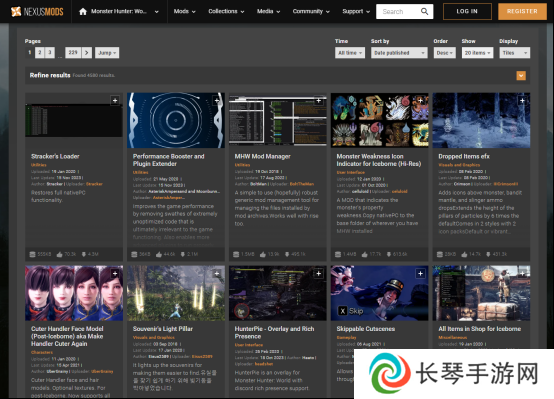Add Performance Booster mod via plus icon
554x399 pixels.
217,101
